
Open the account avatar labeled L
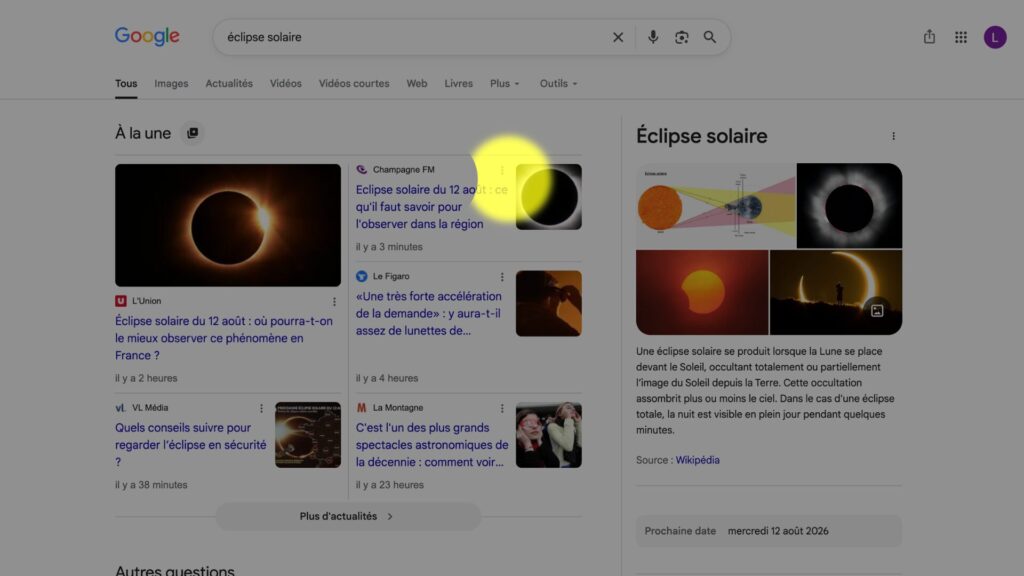[x=995, y=37]
